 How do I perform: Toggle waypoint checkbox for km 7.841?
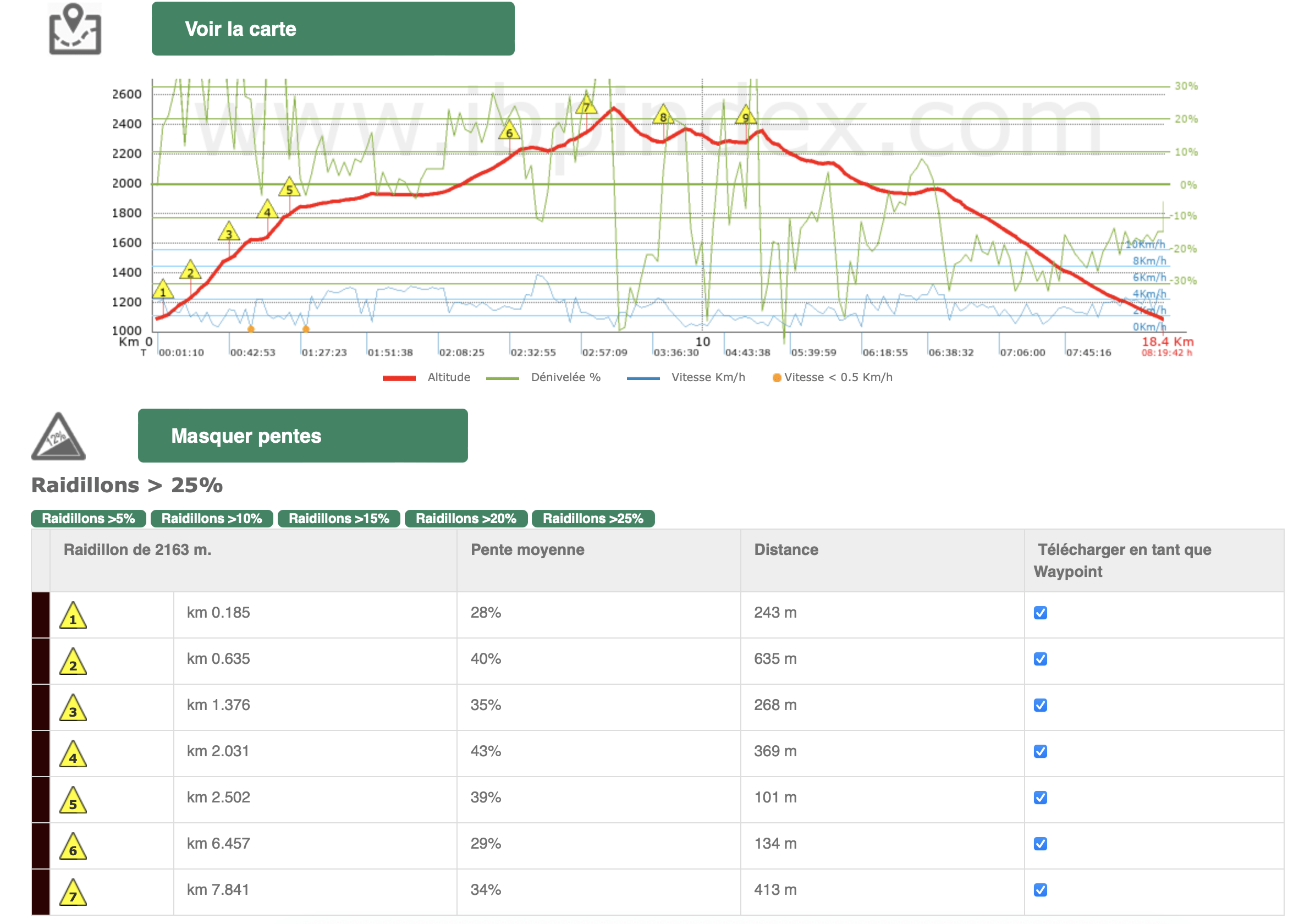(x=1040, y=890)
